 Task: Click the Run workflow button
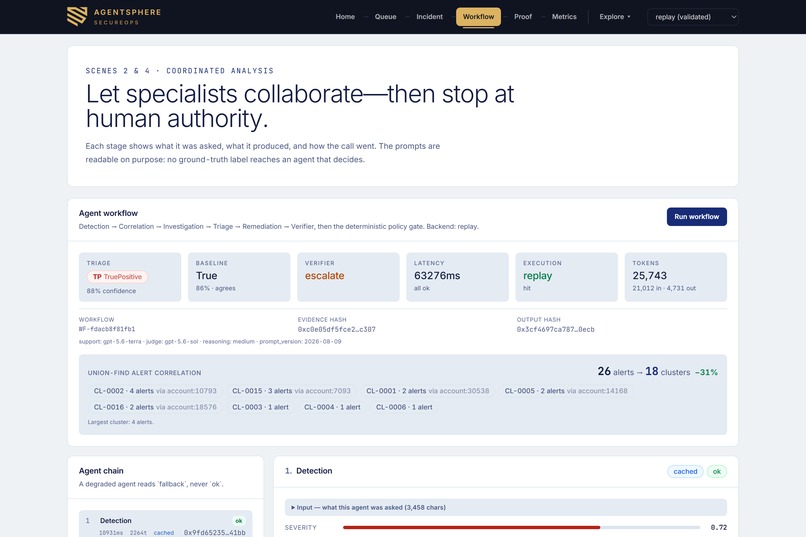pos(697,217)
